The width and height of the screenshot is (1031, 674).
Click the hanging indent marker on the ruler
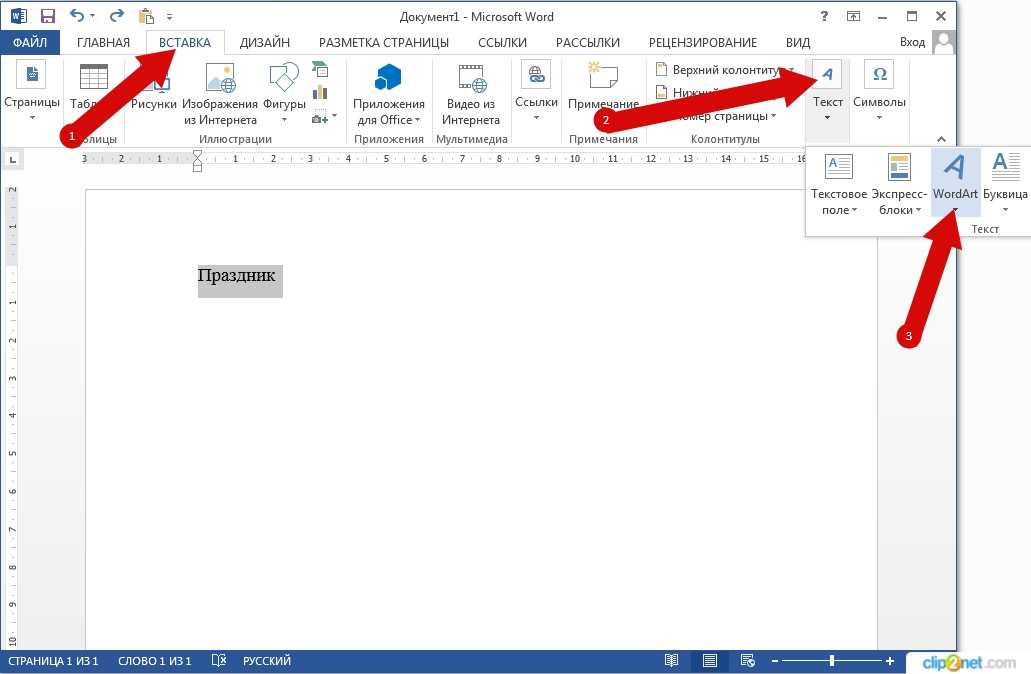point(197,163)
